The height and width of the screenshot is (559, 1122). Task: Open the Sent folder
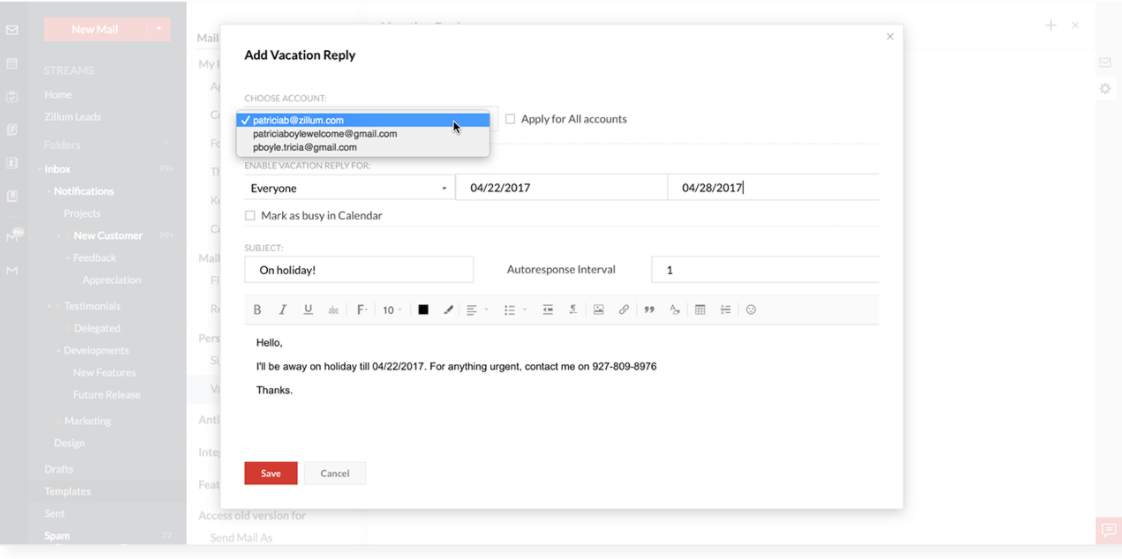pos(54,514)
